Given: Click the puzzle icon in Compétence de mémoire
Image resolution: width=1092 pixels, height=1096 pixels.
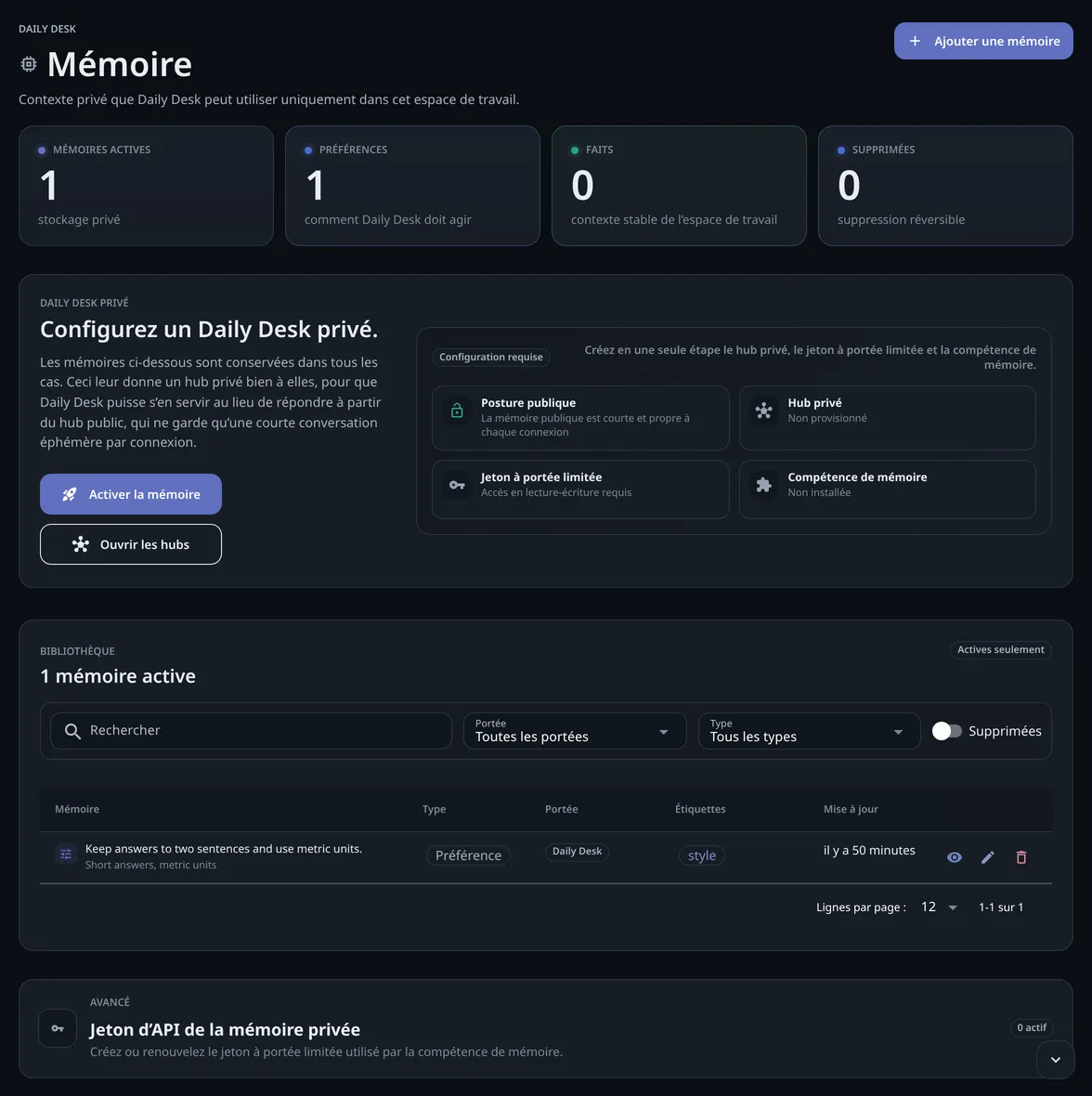Looking at the screenshot, I should [x=763, y=485].
